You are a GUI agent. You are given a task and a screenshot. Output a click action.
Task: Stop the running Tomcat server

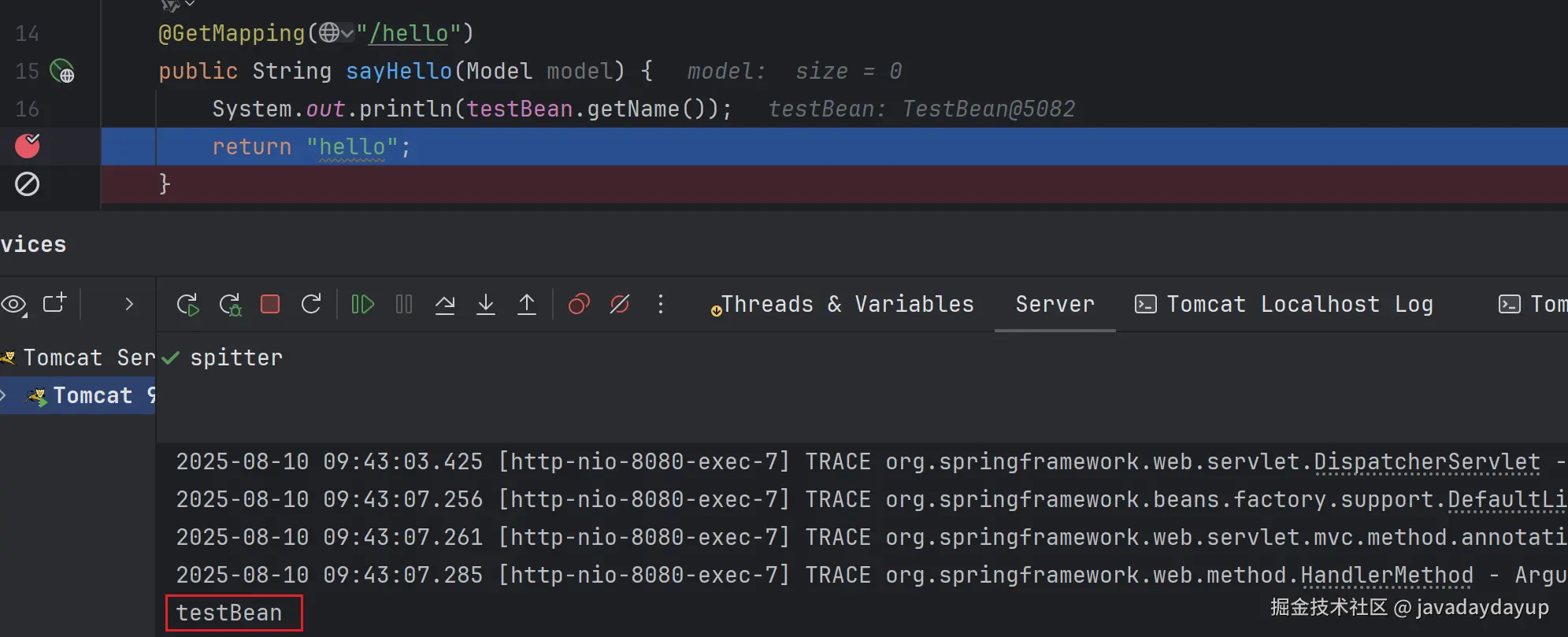click(270, 304)
